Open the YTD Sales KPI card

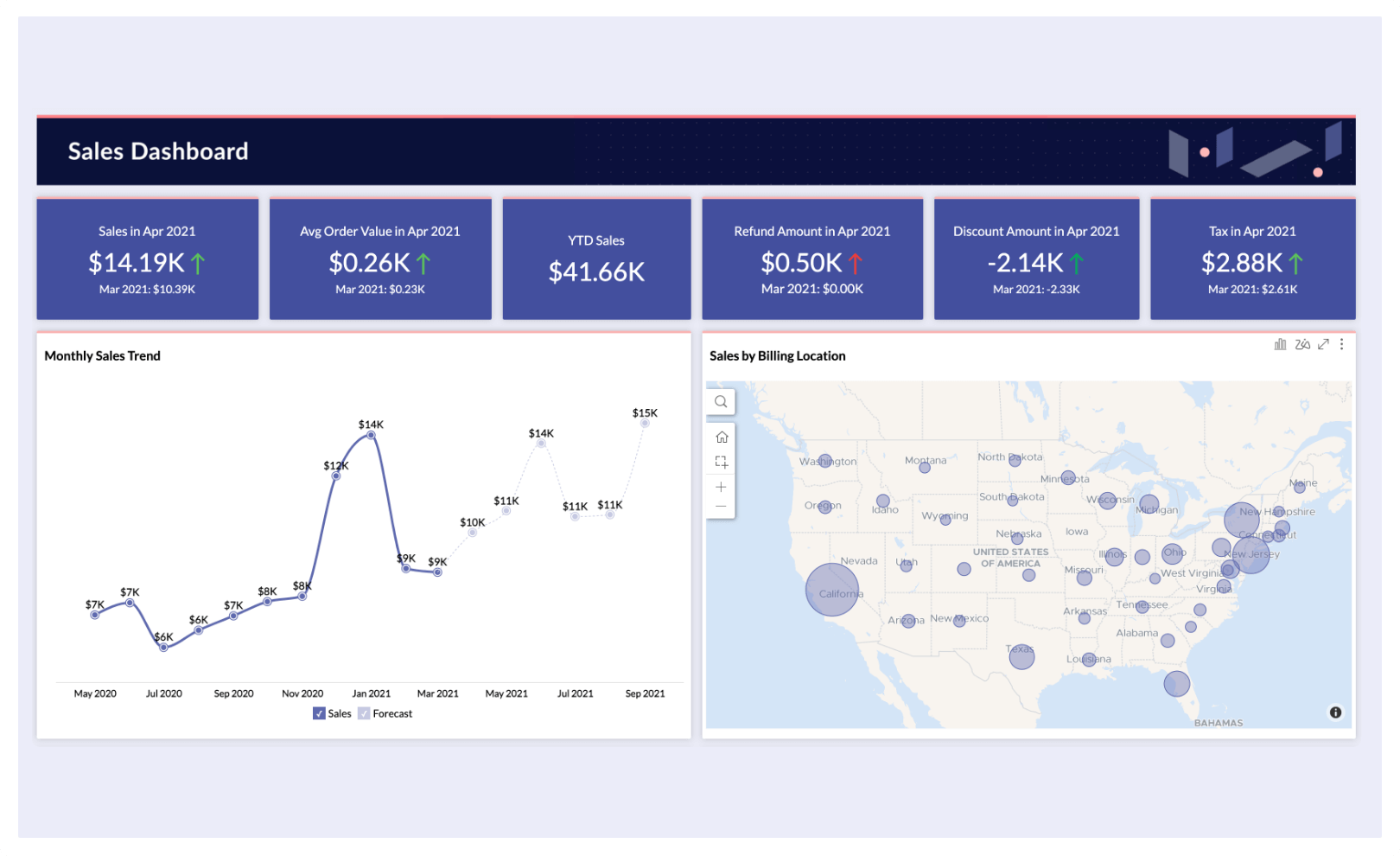(596, 259)
